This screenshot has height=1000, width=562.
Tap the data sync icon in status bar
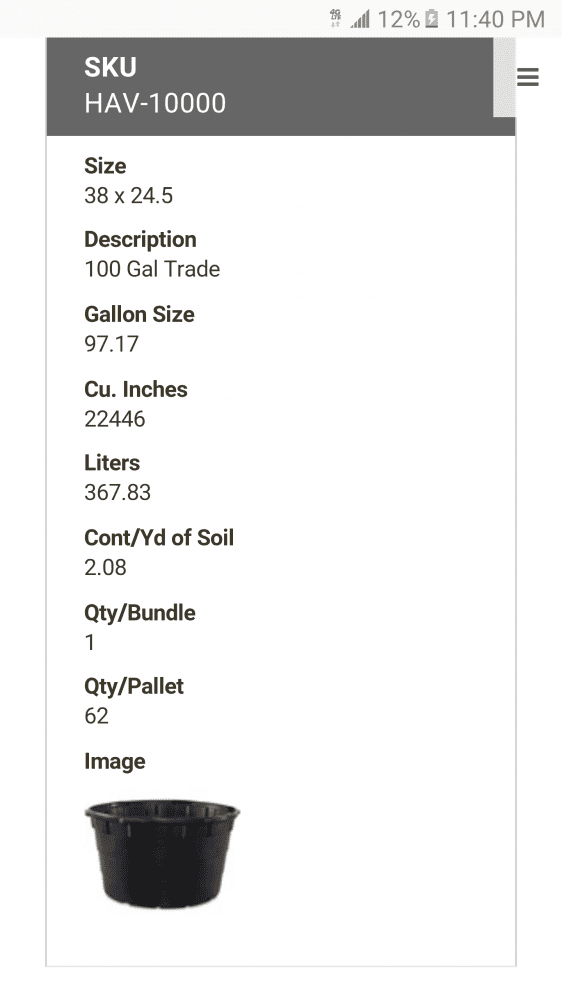tap(335, 18)
